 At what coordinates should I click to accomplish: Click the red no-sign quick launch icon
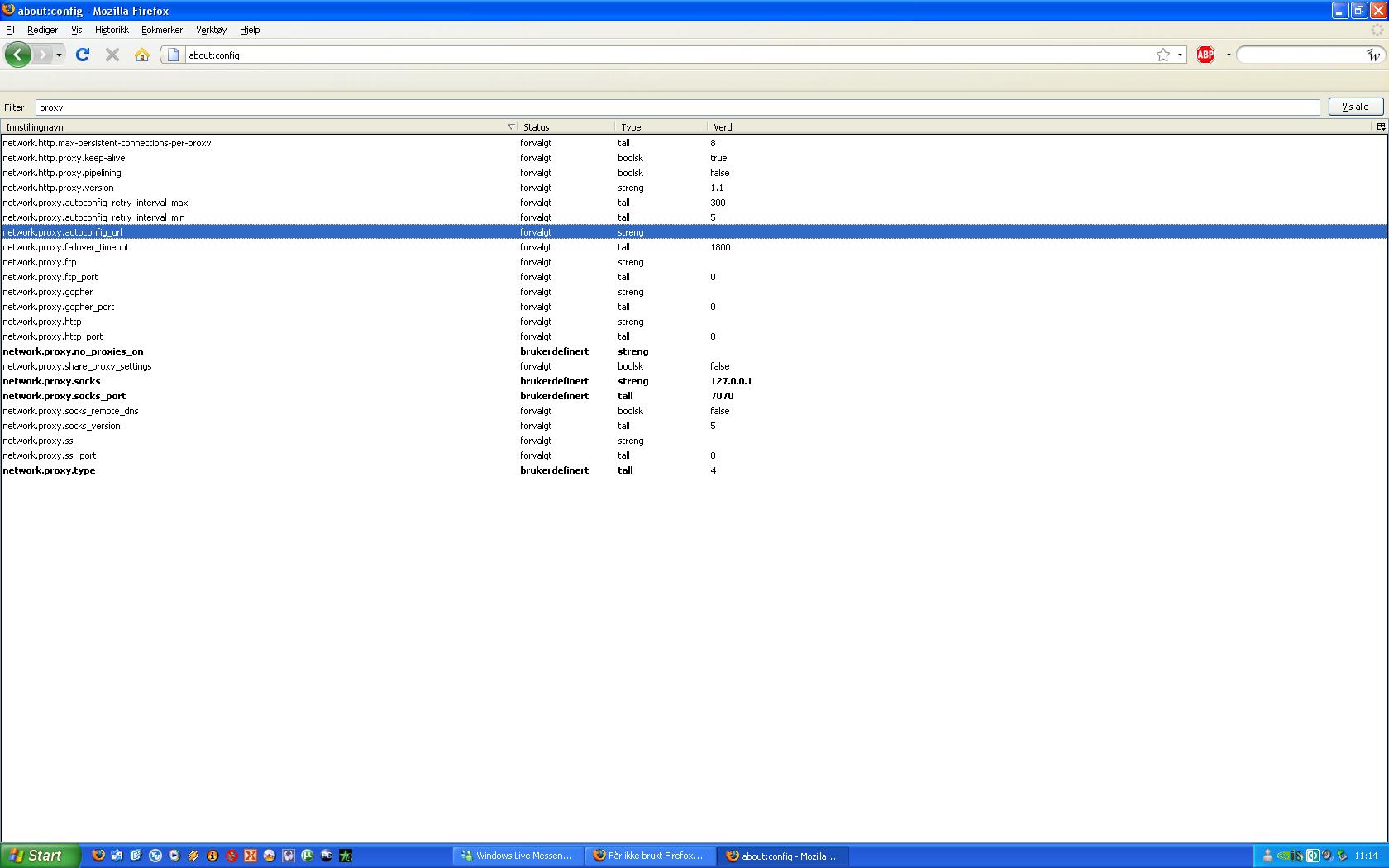(x=231, y=856)
